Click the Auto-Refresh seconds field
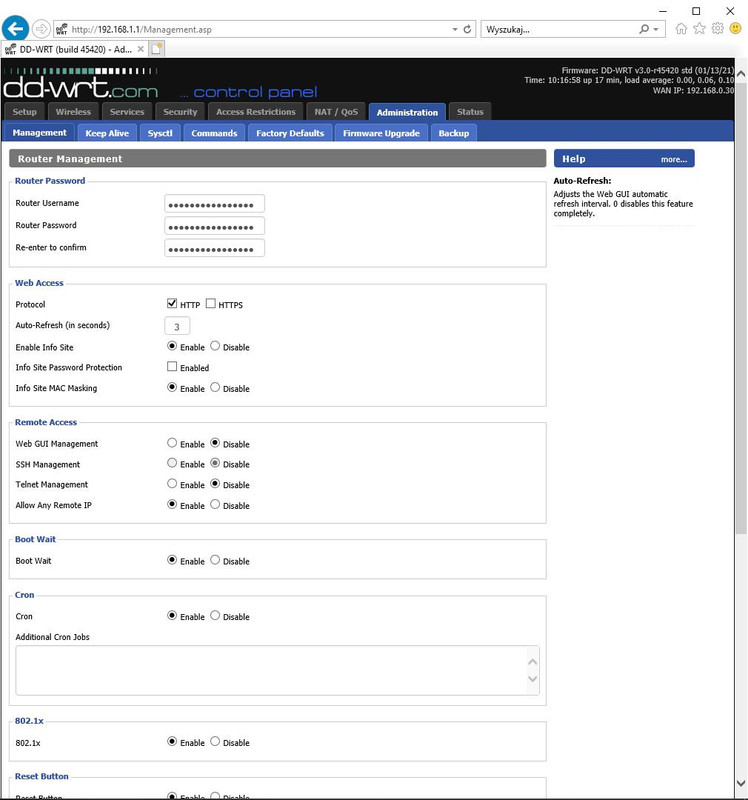The height and width of the screenshot is (800, 748). pyautogui.click(x=177, y=326)
